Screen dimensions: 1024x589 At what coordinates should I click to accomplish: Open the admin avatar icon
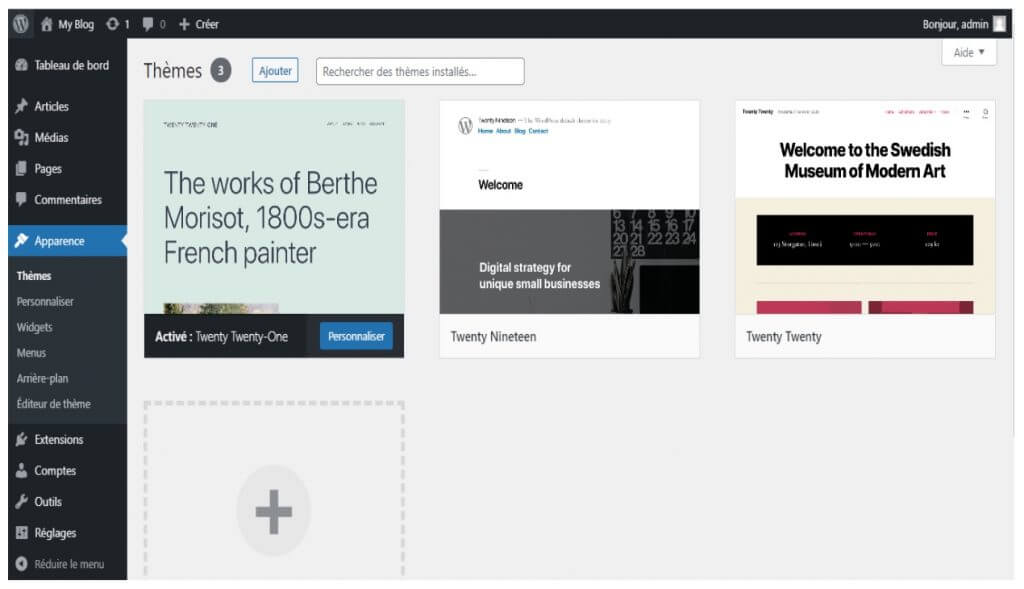click(x=999, y=24)
